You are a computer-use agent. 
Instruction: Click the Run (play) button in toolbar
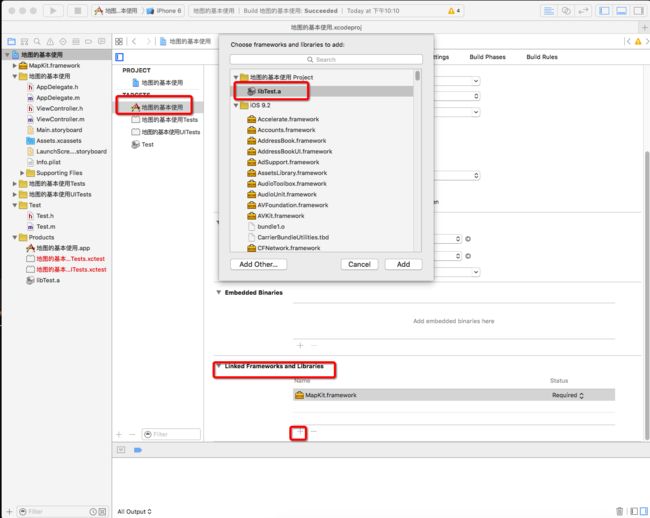[x=53, y=11]
